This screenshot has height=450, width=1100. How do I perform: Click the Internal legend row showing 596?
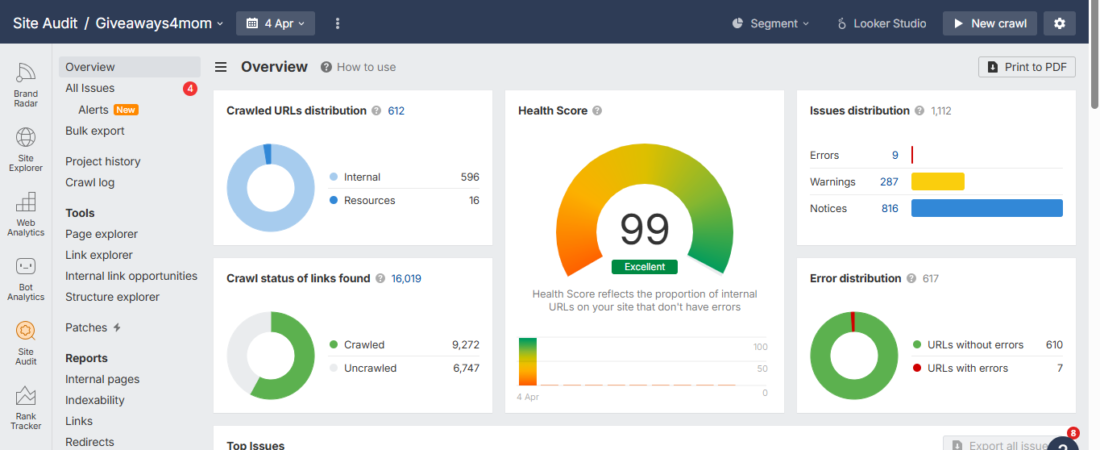(404, 177)
